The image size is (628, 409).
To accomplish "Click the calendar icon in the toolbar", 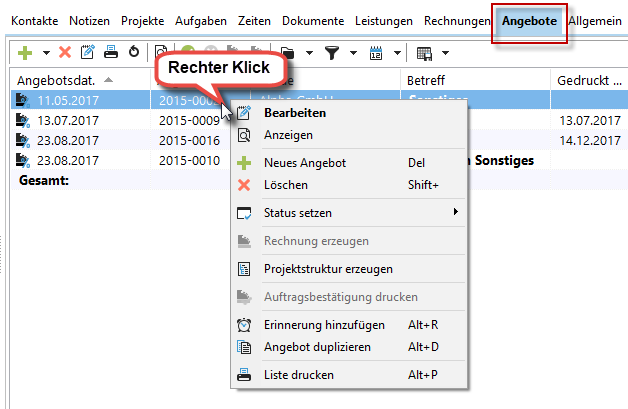I will pyautogui.click(x=377, y=52).
